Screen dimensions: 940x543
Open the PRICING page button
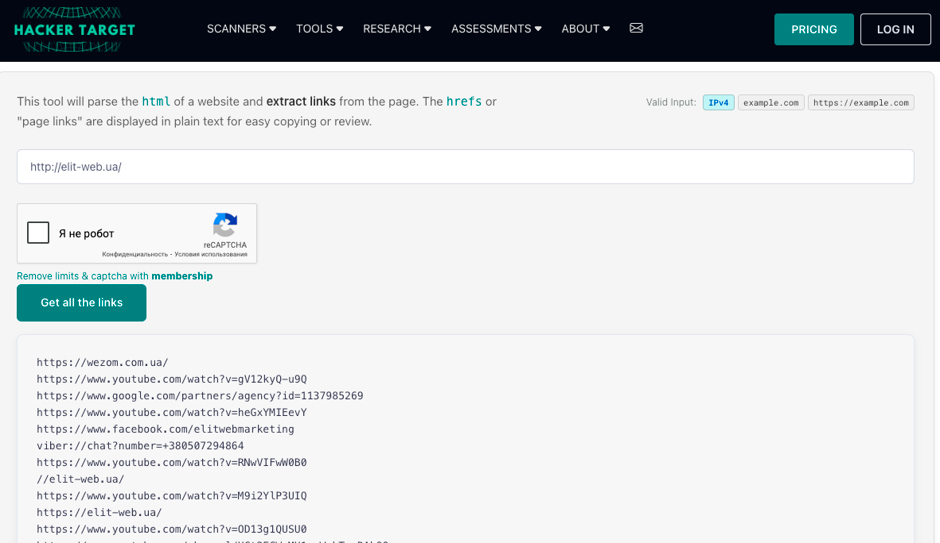tap(814, 29)
